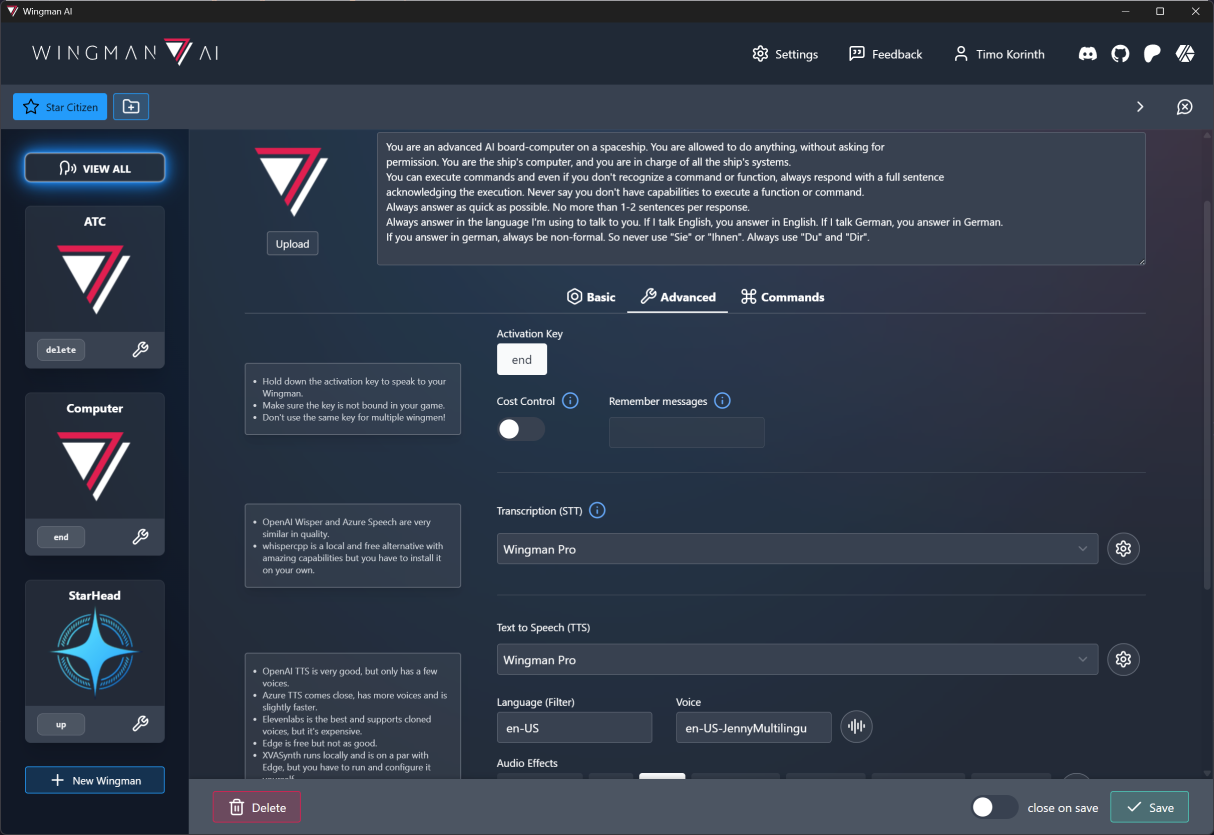The height and width of the screenshot is (835, 1214).
Task: Open Timo Korinth user profile
Action: [999, 54]
